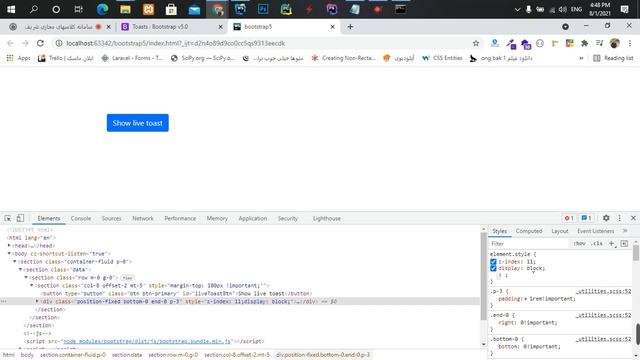Expand the div position-fixed node
Image resolution: width=640 pixels, height=360 pixels.
(37, 301)
